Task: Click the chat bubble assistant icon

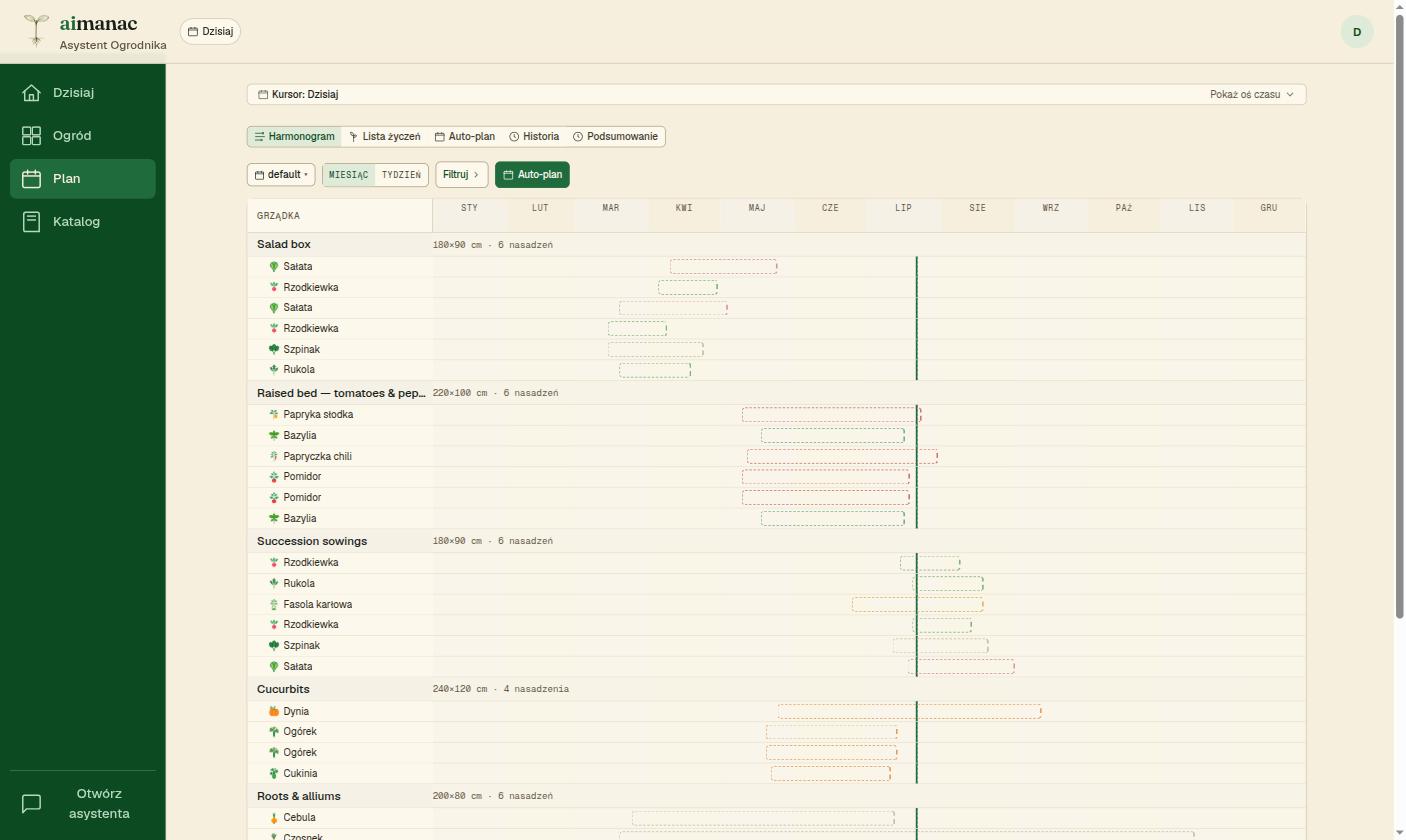Action: (x=31, y=804)
